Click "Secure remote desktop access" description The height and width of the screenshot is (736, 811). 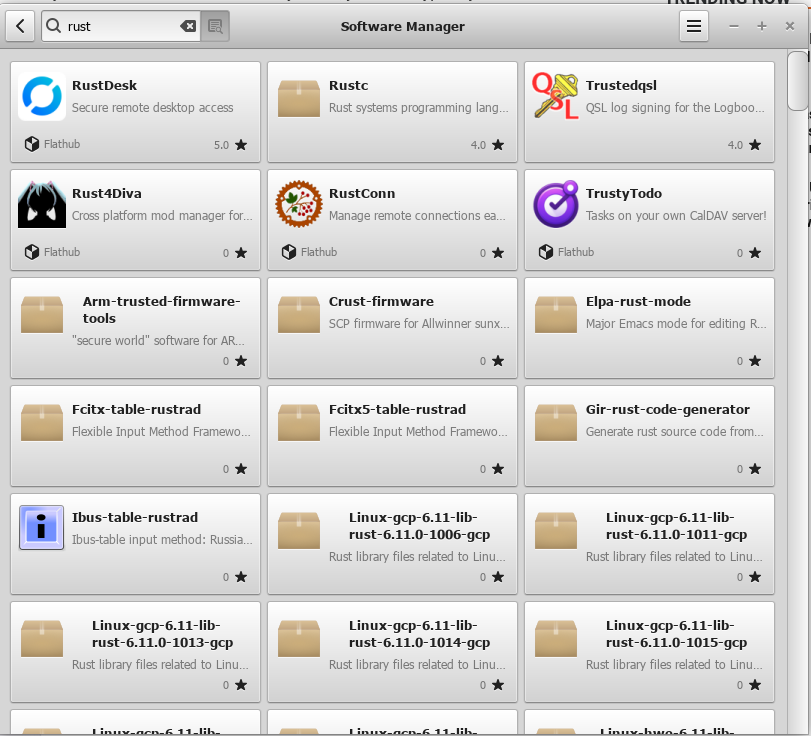[153, 108]
